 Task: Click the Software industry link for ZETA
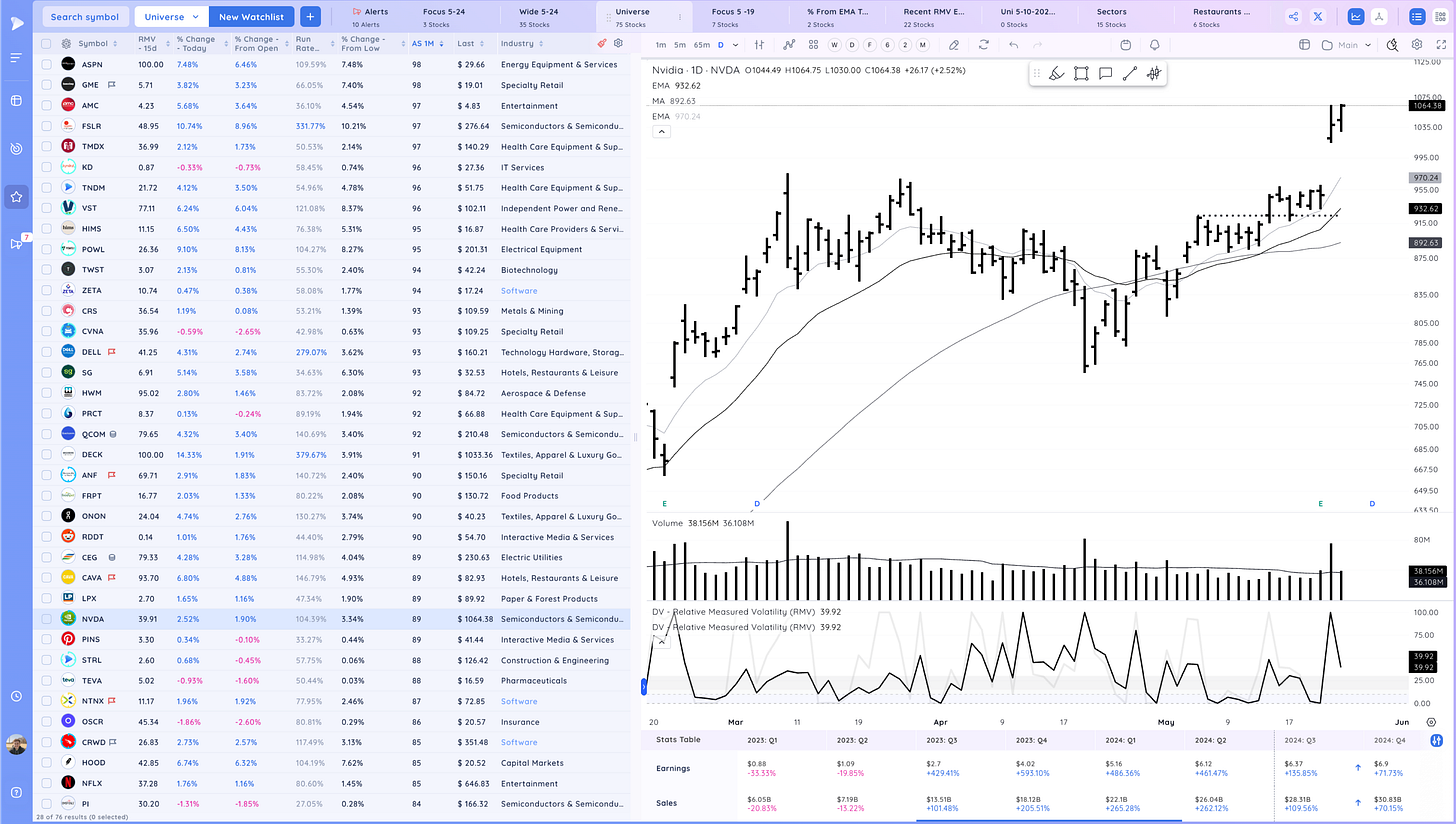(519, 290)
